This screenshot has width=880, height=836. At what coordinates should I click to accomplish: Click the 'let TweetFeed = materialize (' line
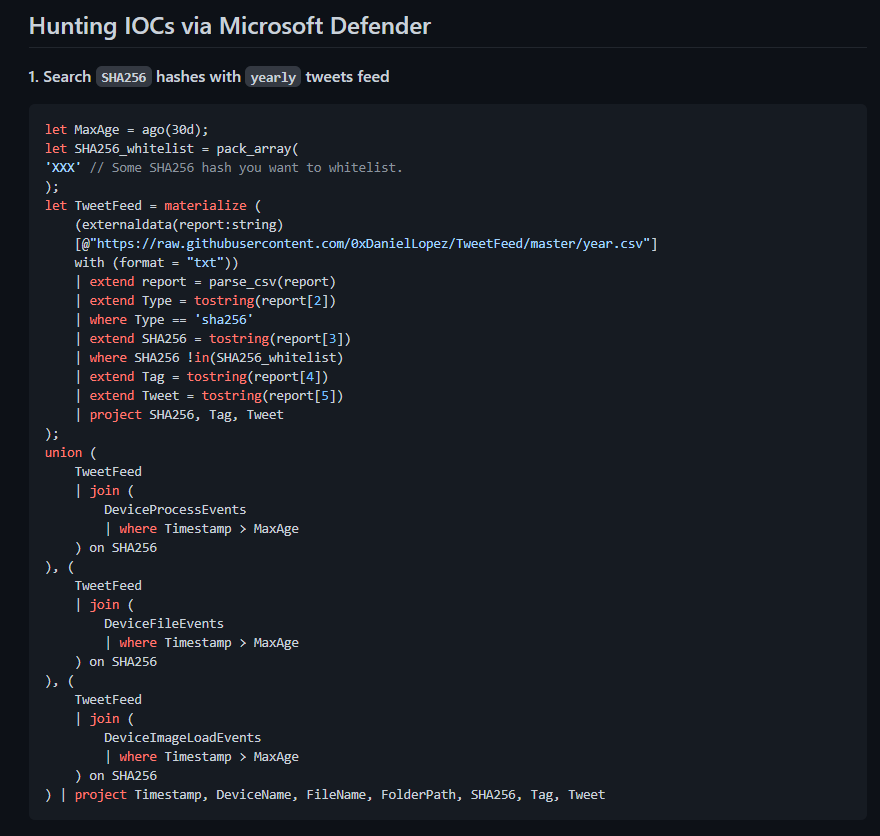pos(153,205)
